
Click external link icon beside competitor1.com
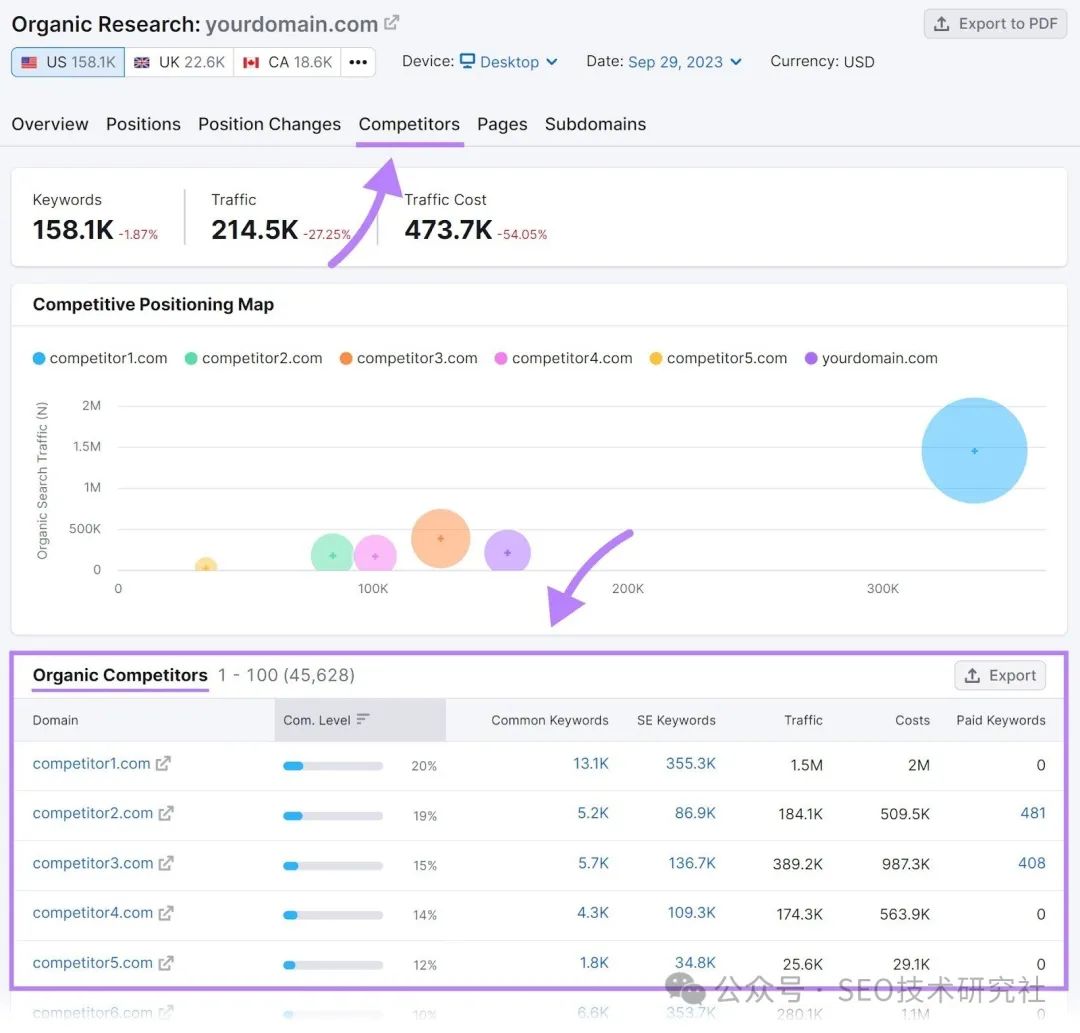[163, 764]
